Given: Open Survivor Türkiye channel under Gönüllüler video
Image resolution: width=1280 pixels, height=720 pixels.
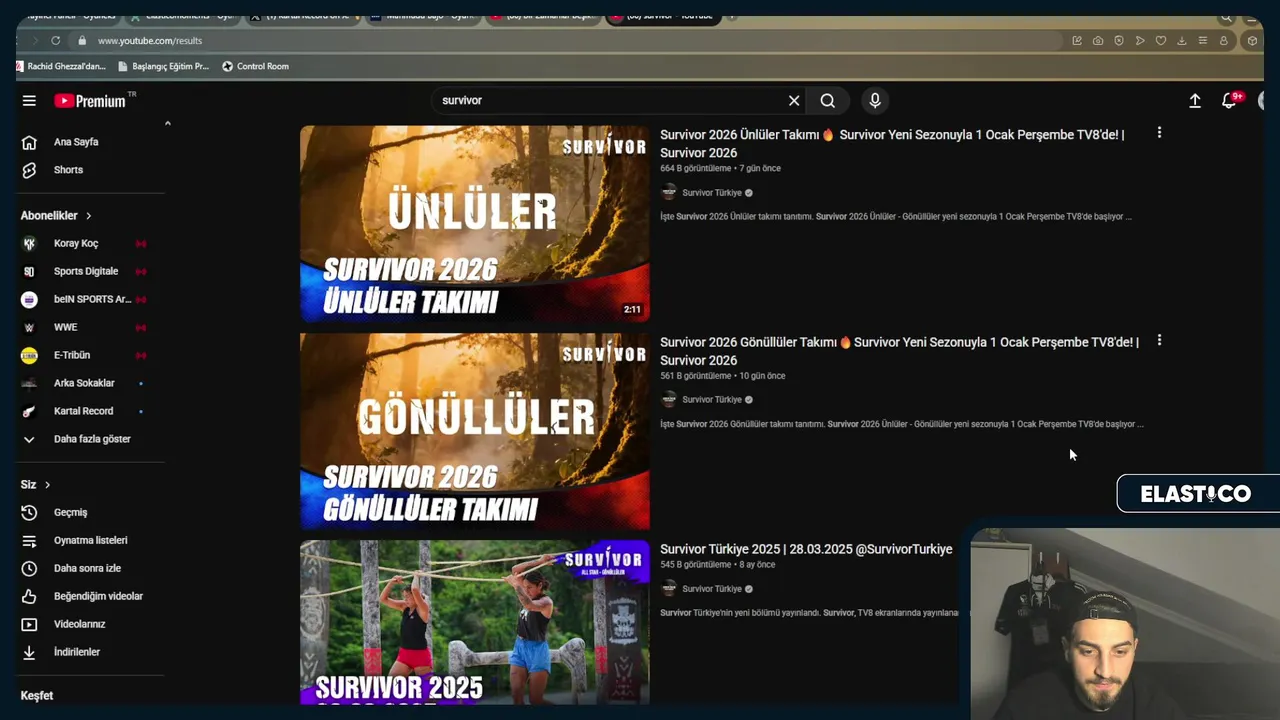Looking at the screenshot, I should point(711,400).
